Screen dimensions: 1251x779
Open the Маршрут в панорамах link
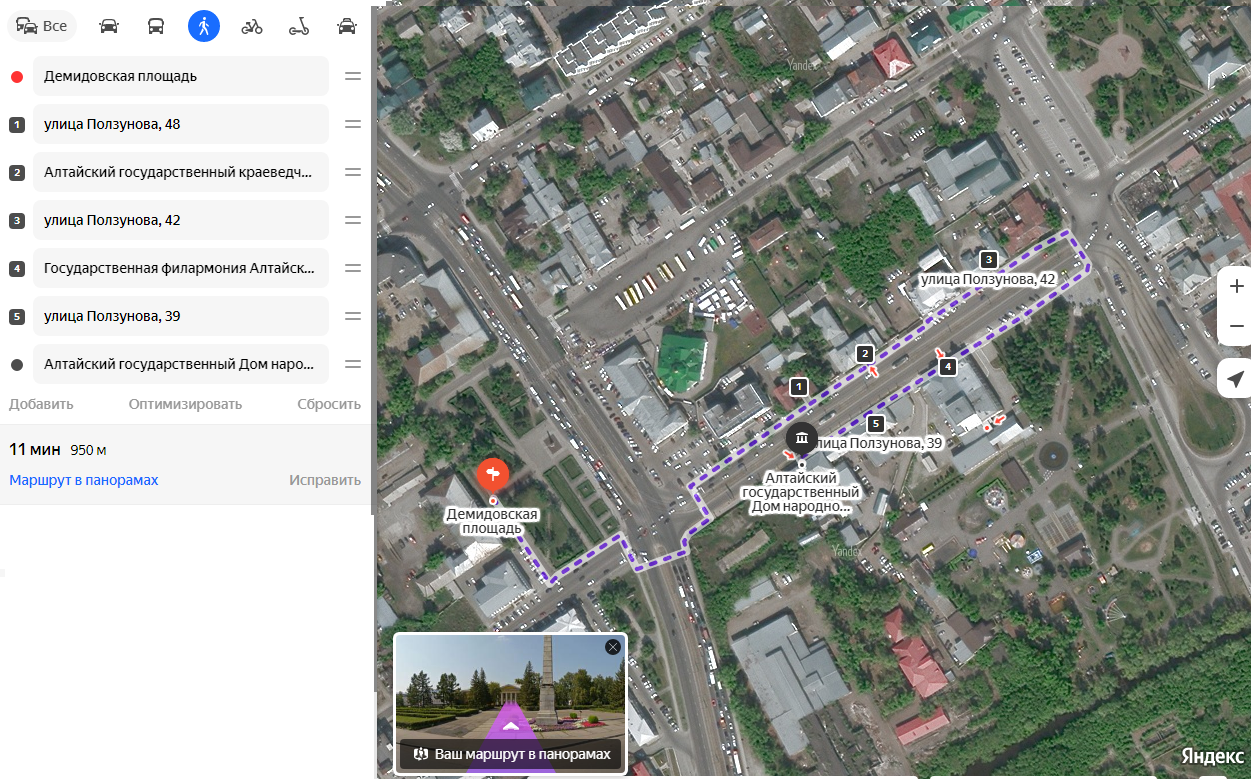[x=84, y=480]
